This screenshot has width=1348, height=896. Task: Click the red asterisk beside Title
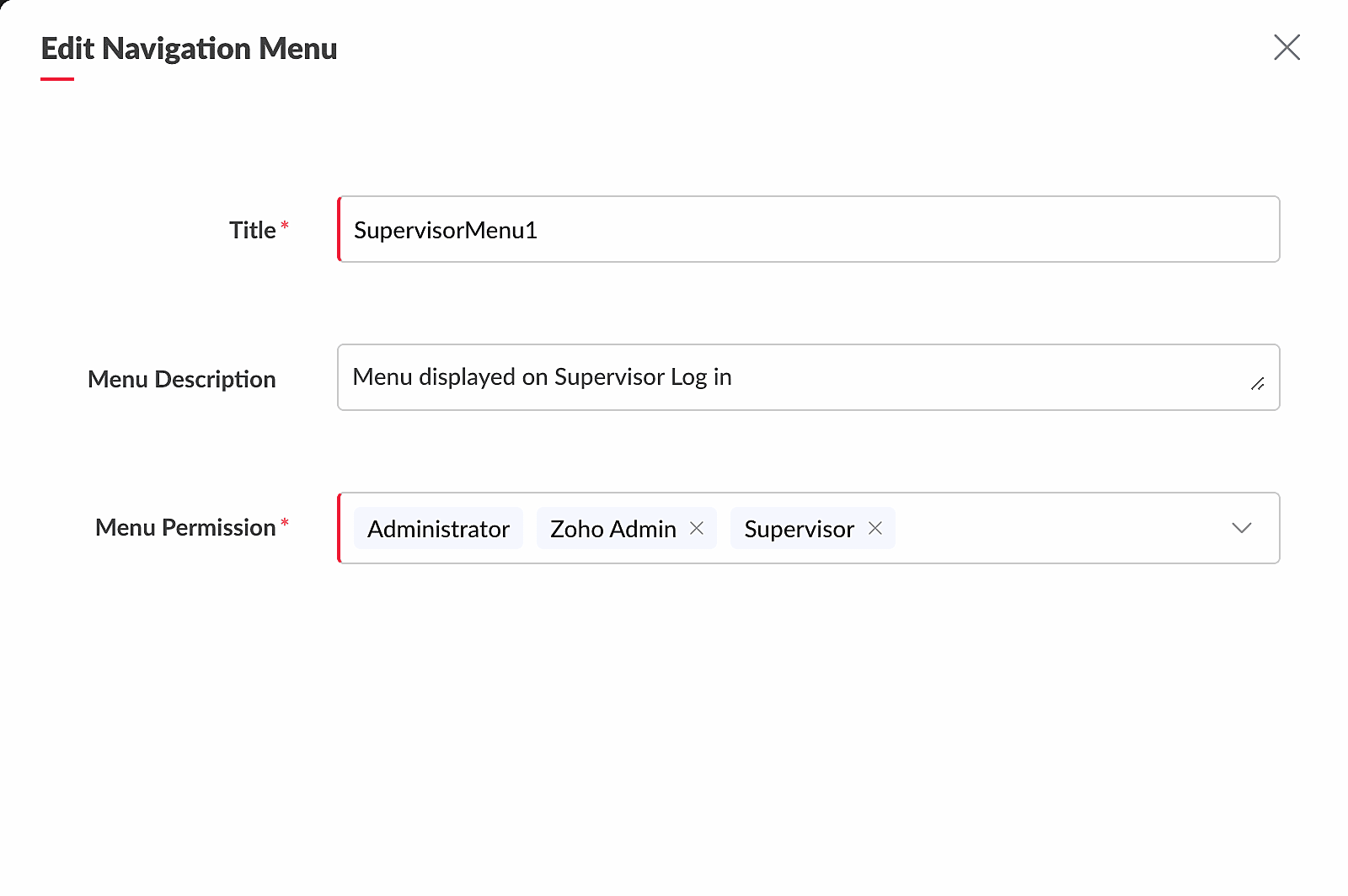(x=285, y=226)
